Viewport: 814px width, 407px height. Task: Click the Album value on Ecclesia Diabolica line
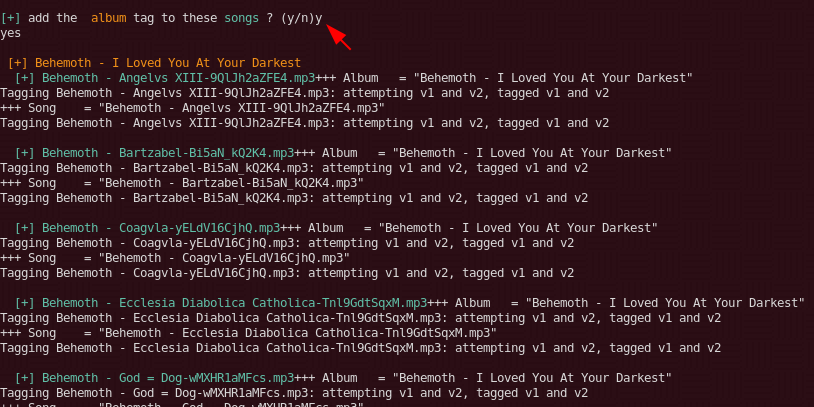tap(665, 303)
